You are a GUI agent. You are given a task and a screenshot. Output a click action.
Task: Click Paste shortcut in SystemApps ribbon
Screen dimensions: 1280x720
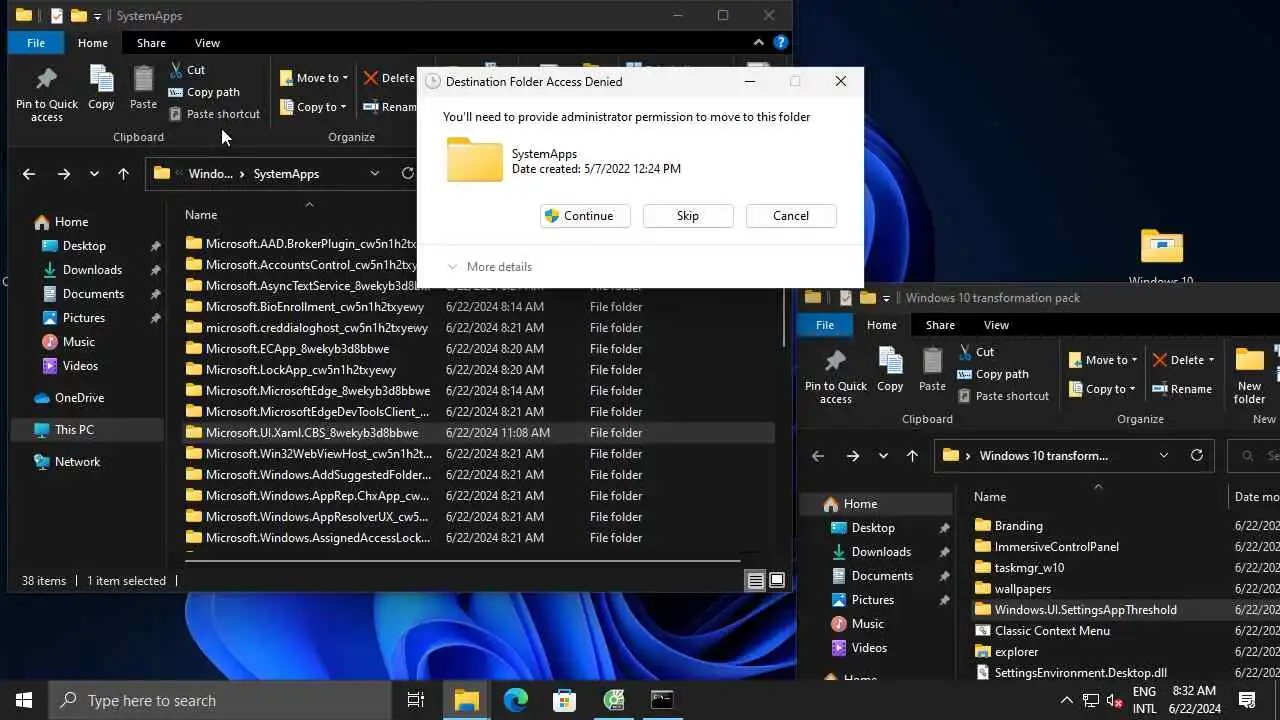[x=214, y=114]
